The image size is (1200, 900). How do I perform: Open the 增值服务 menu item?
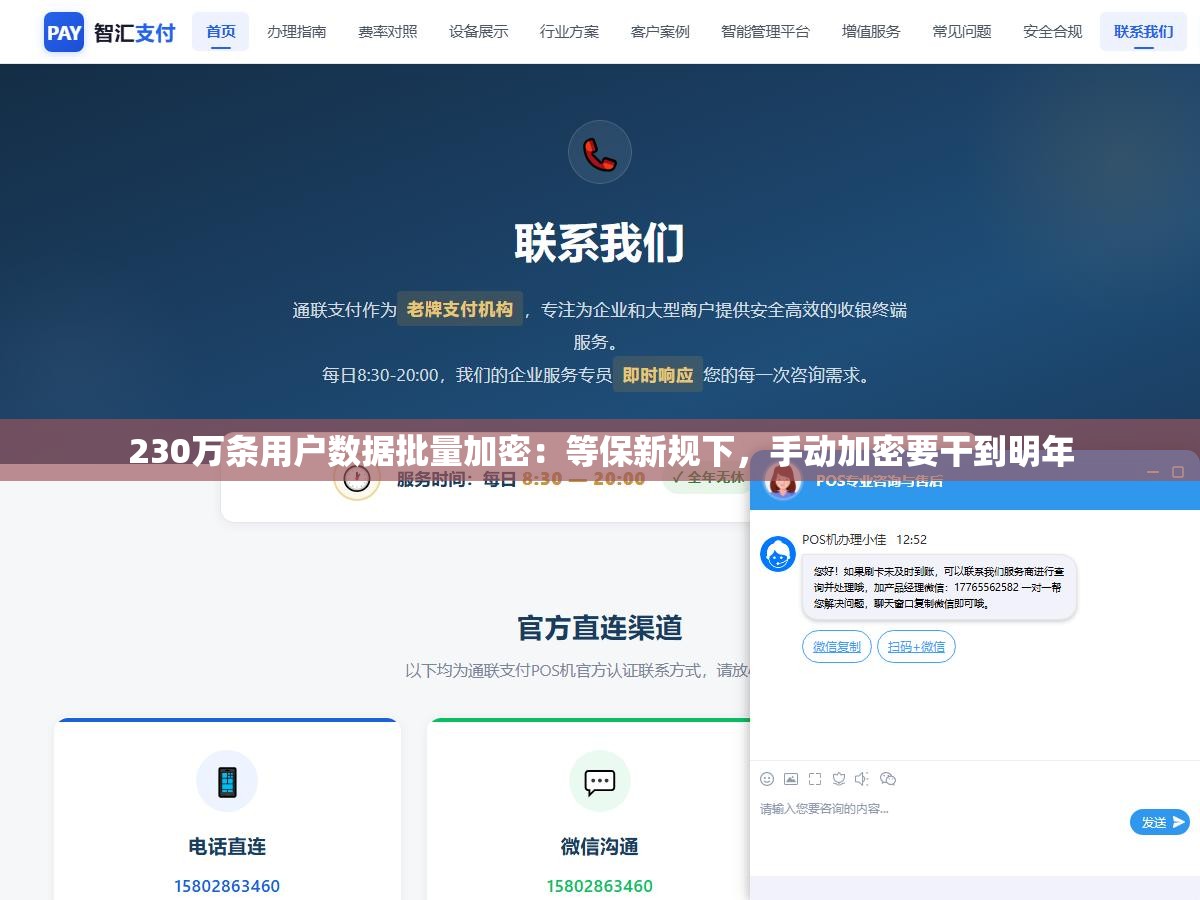871,31
